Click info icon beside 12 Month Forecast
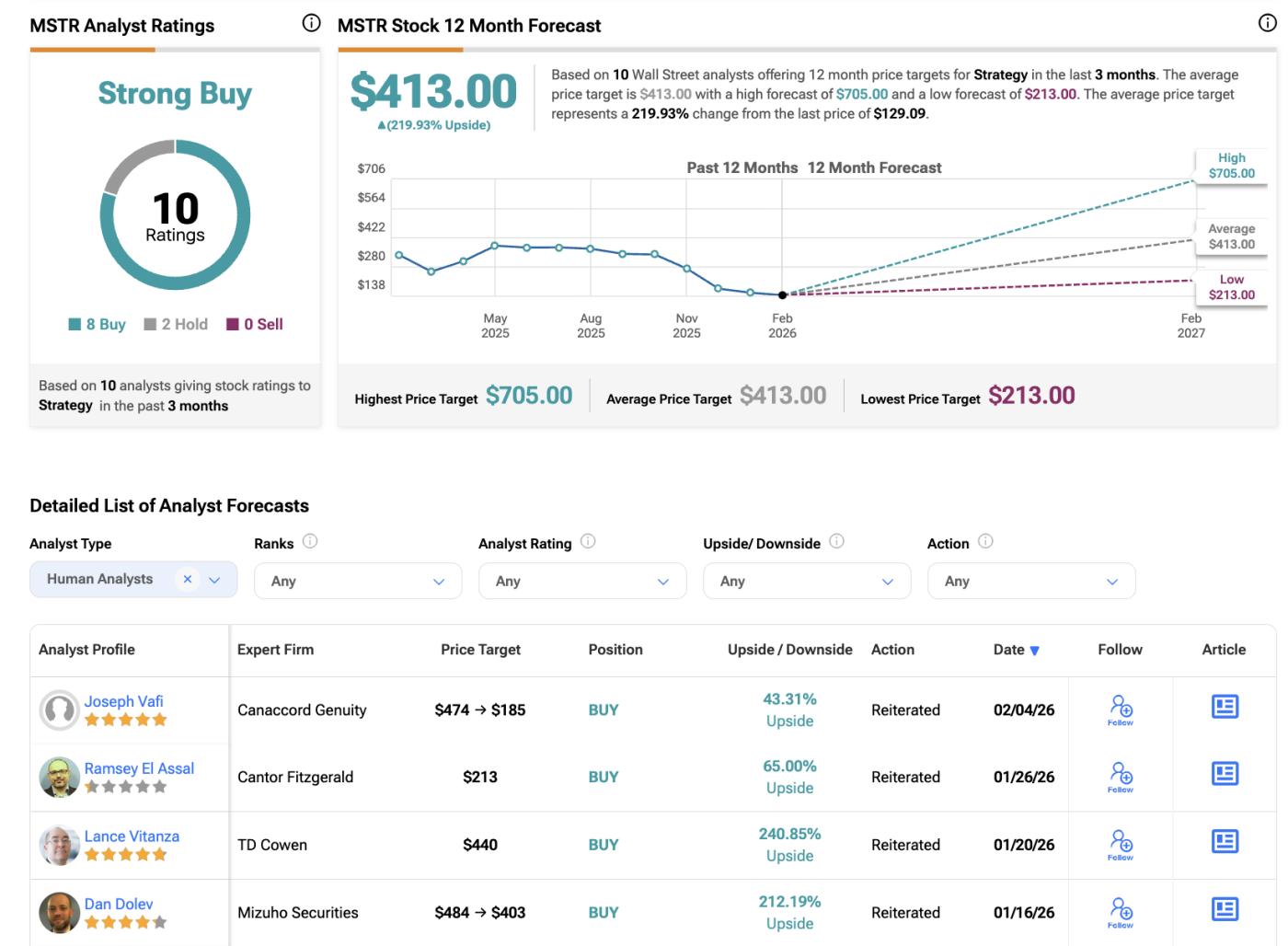The height and width of the screenshot is (946, 1288). (1267, 25)
